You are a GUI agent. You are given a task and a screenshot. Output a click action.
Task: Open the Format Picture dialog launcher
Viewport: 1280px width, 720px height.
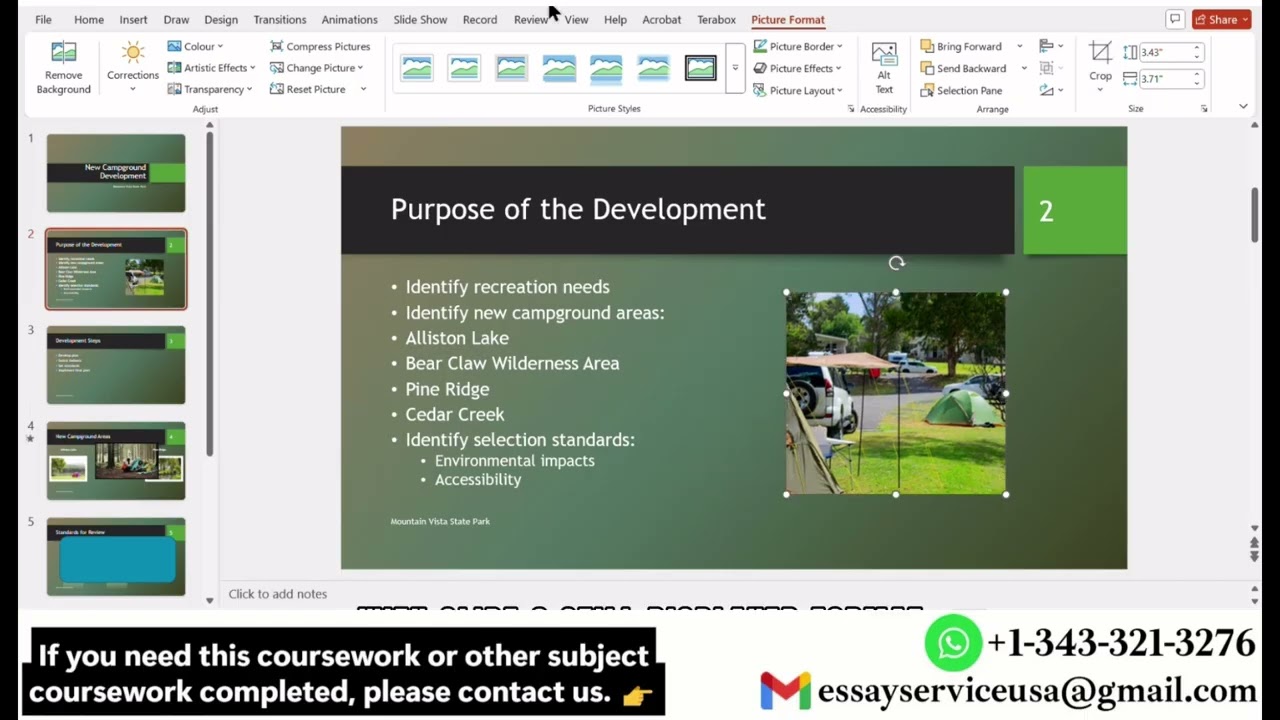point(851,109)
